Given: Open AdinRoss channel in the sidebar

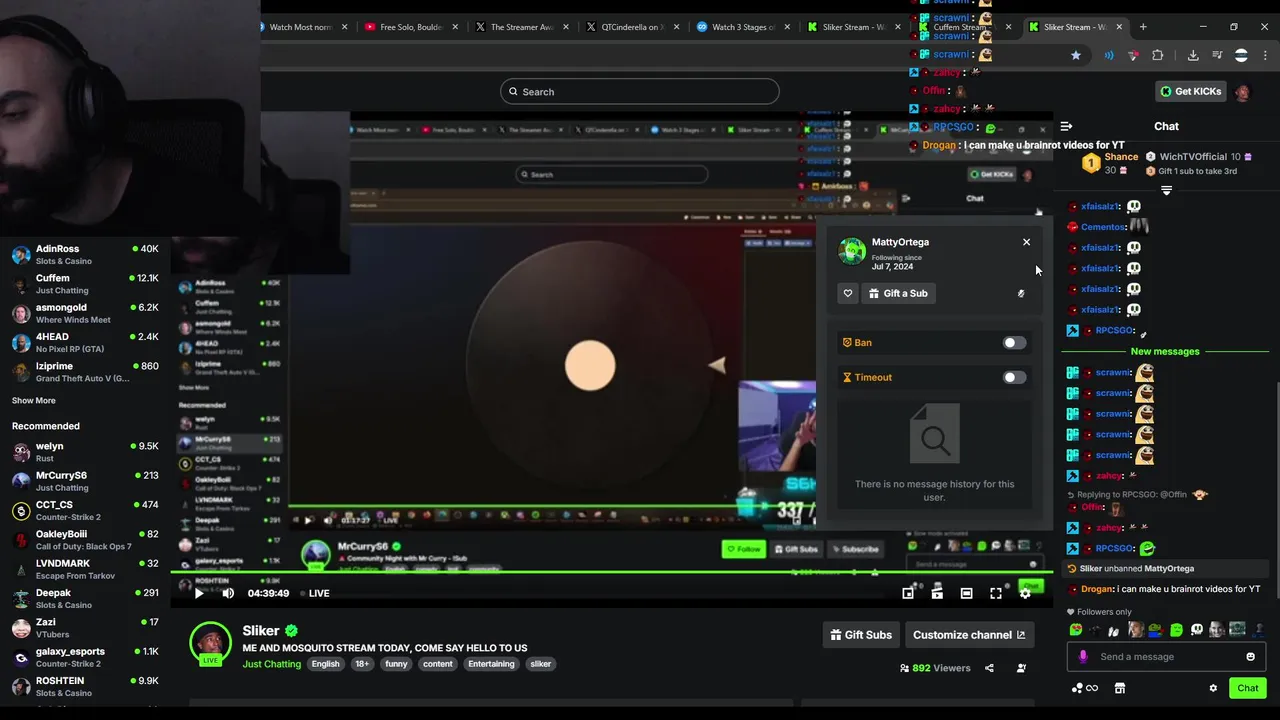Looking at the screenshot, I should pyautogui.click(x=85, y=255).
